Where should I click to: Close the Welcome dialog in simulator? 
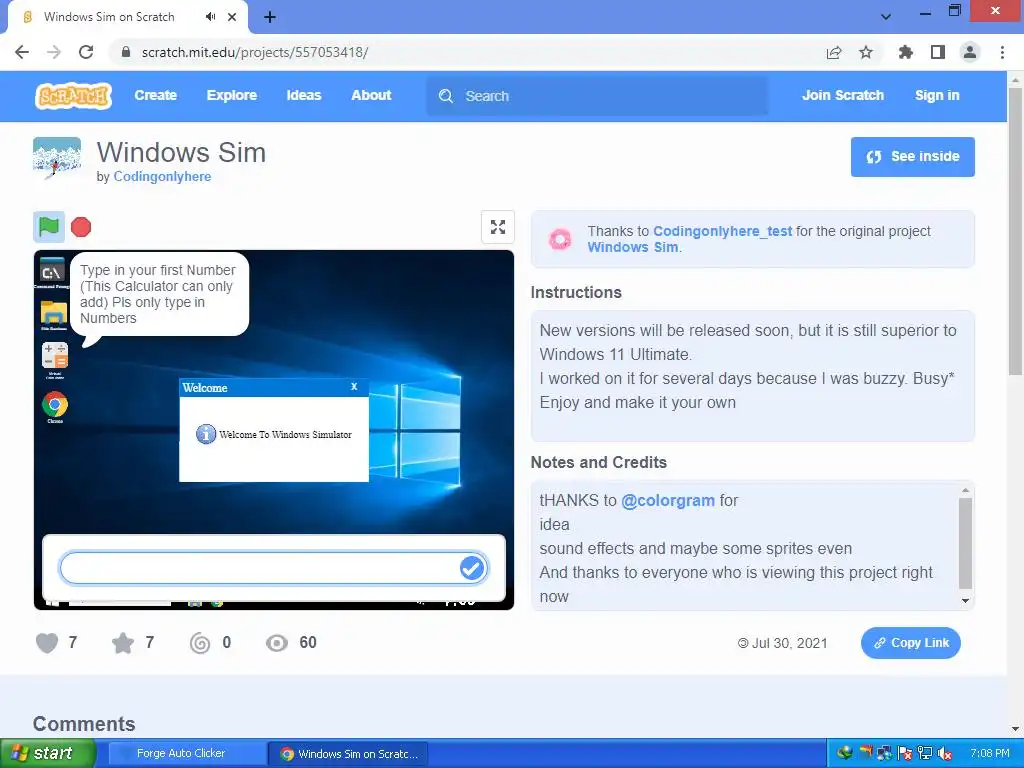click(x=354, y=387)
